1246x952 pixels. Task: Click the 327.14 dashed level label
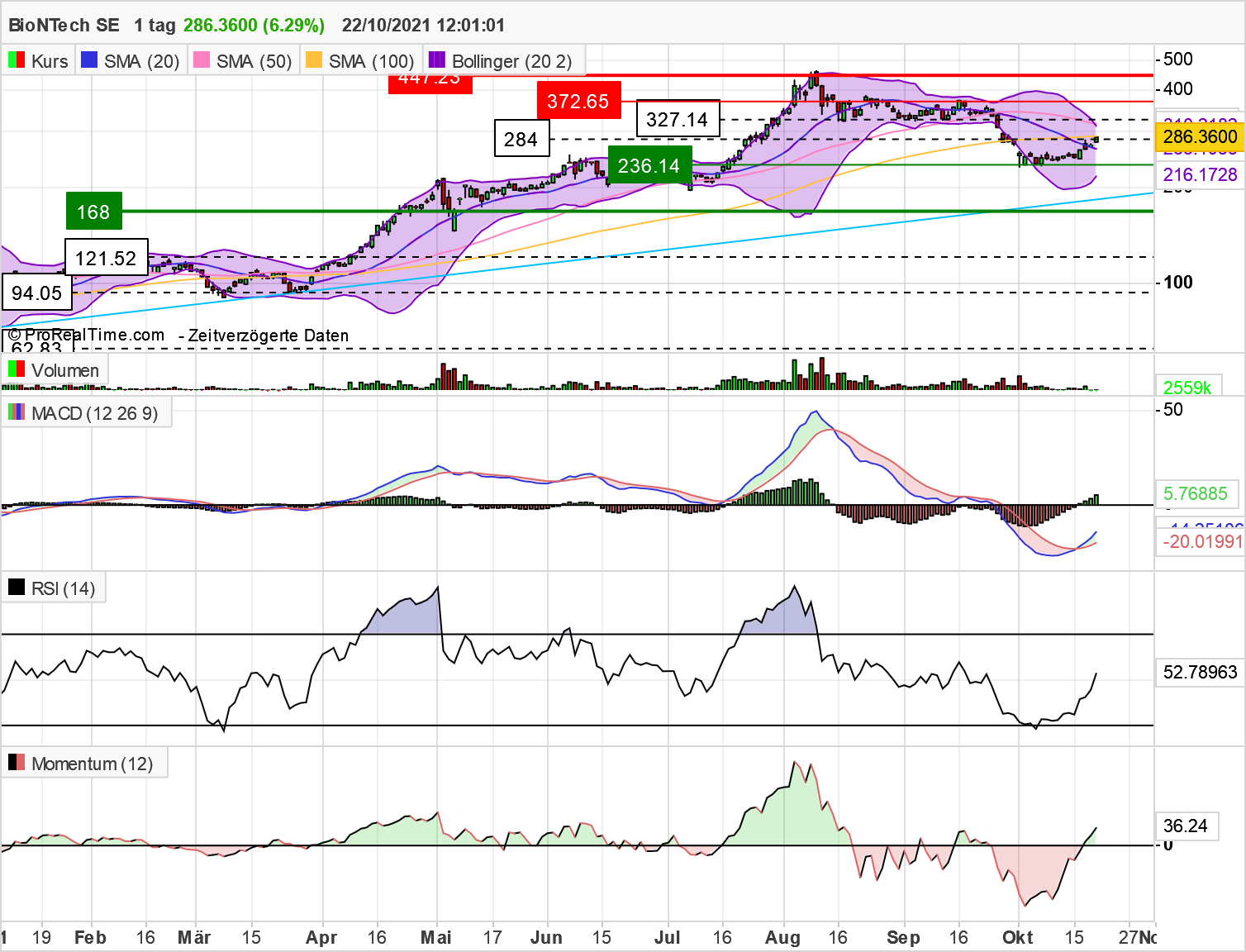pyautogui.click(x=678, y=118)
